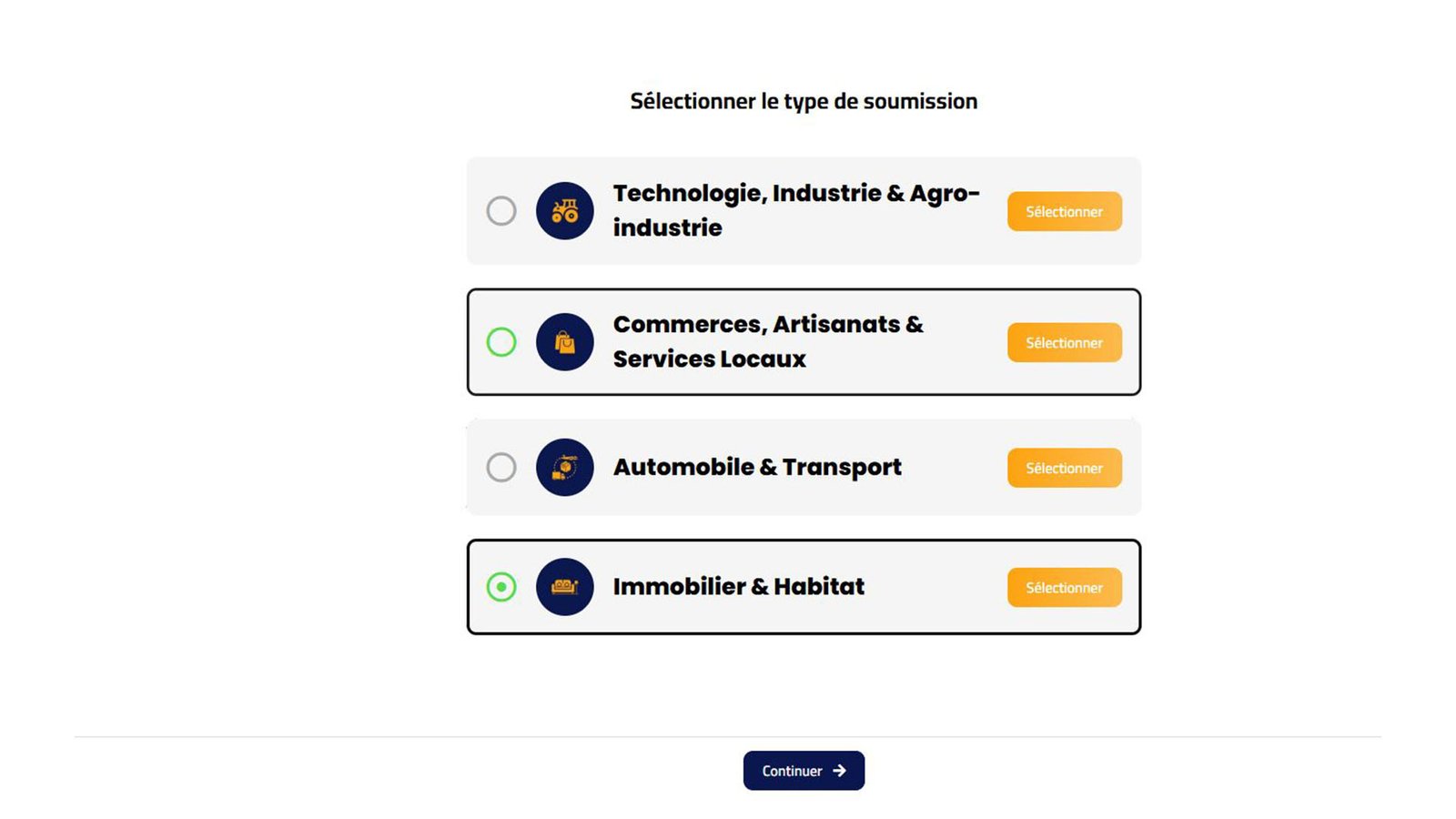Click the Commerces, Artisanats & Services Locaux label
The image size is (1456, 819).
tap(767, 341)
